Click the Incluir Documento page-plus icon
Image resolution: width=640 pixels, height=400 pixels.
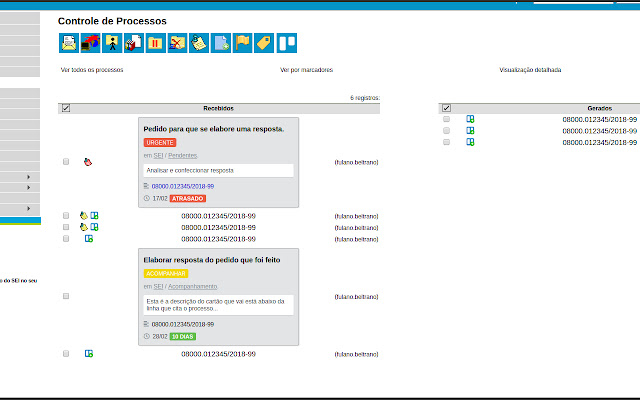click(221, 43)
